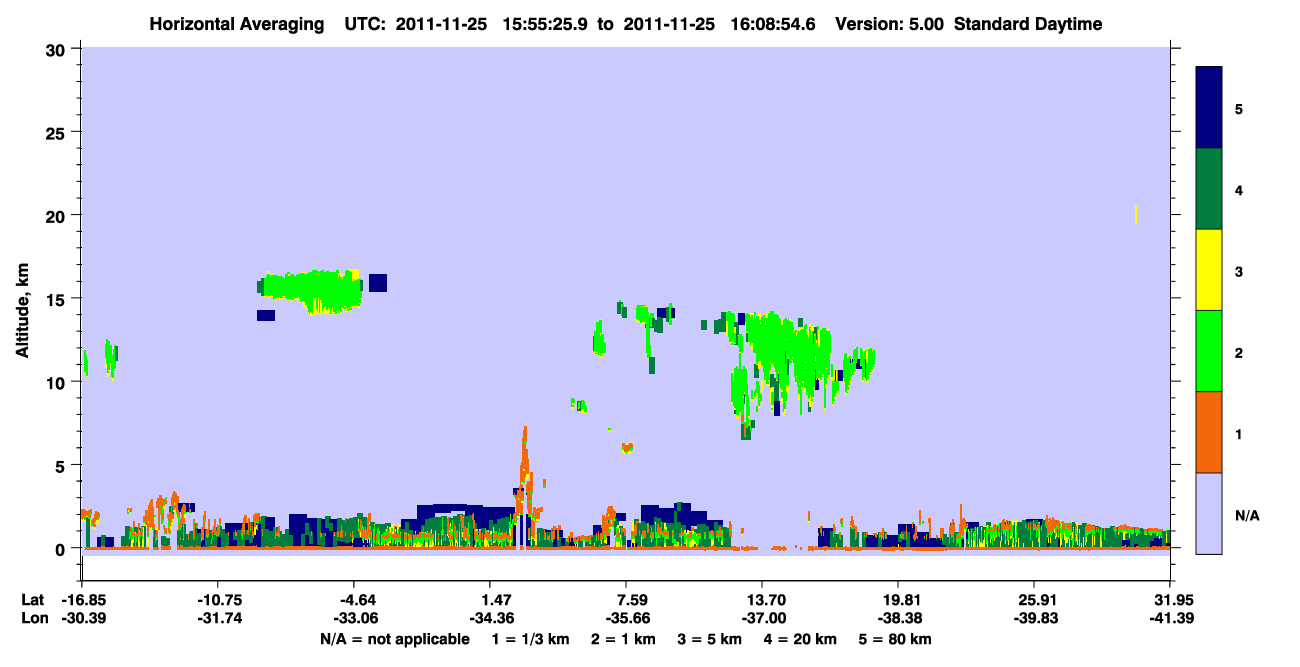The width and height of the screenshot is (1300, 667).
Task: Click the green cloud layer near 15 km altitude
Action: [x=312, y=290]
